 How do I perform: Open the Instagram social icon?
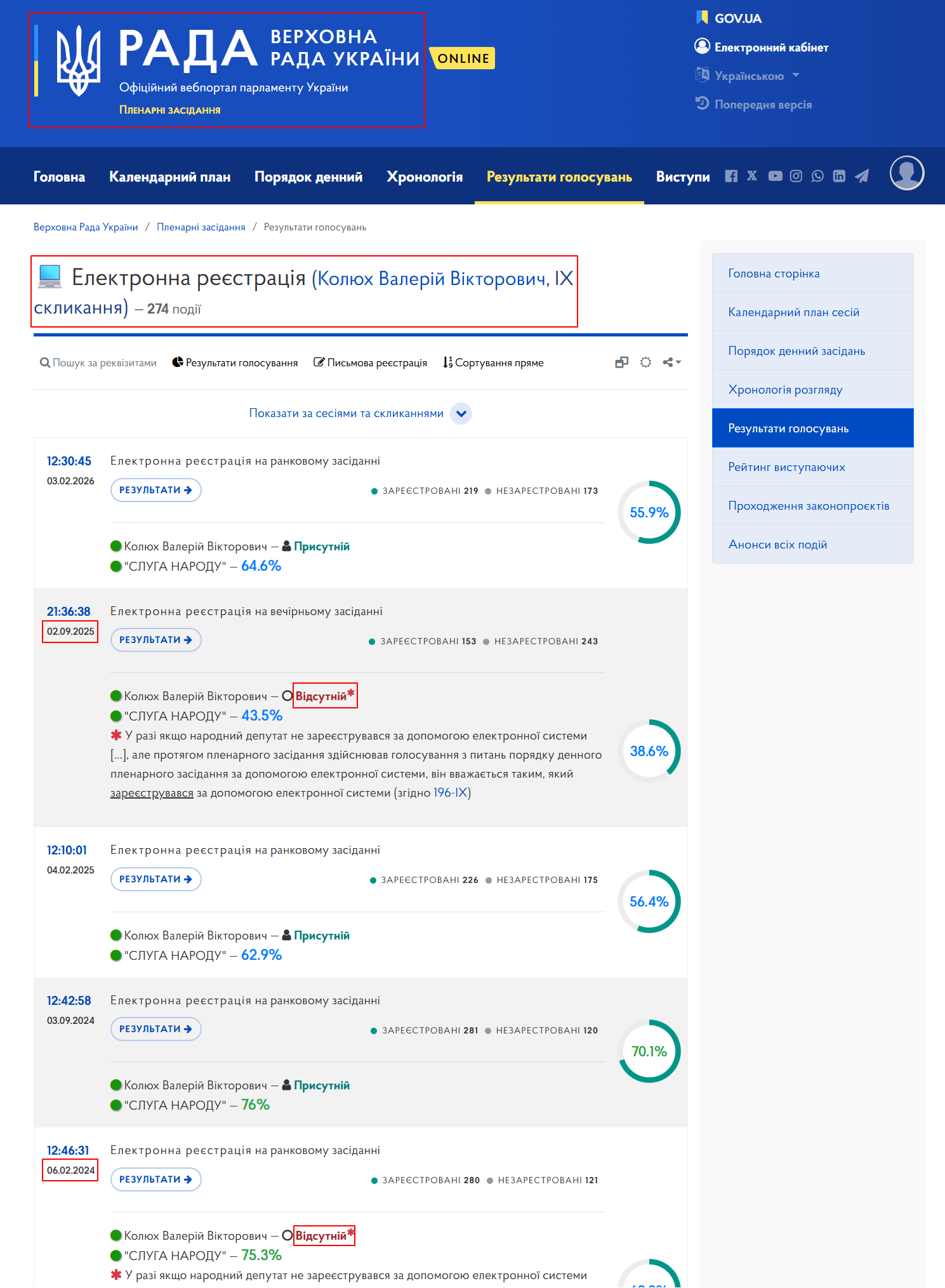(x=796, y=176)
